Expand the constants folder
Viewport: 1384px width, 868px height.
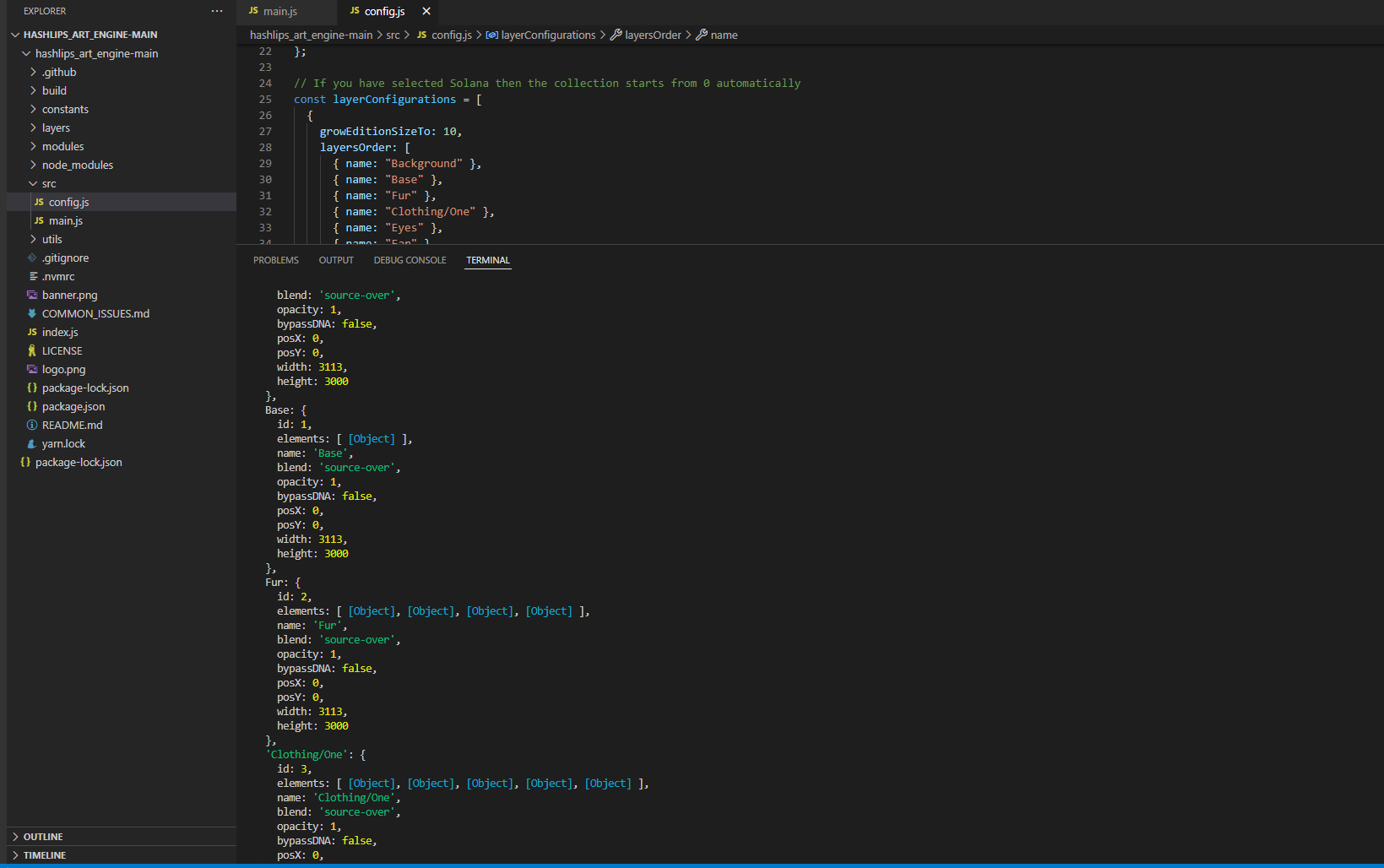122,109
